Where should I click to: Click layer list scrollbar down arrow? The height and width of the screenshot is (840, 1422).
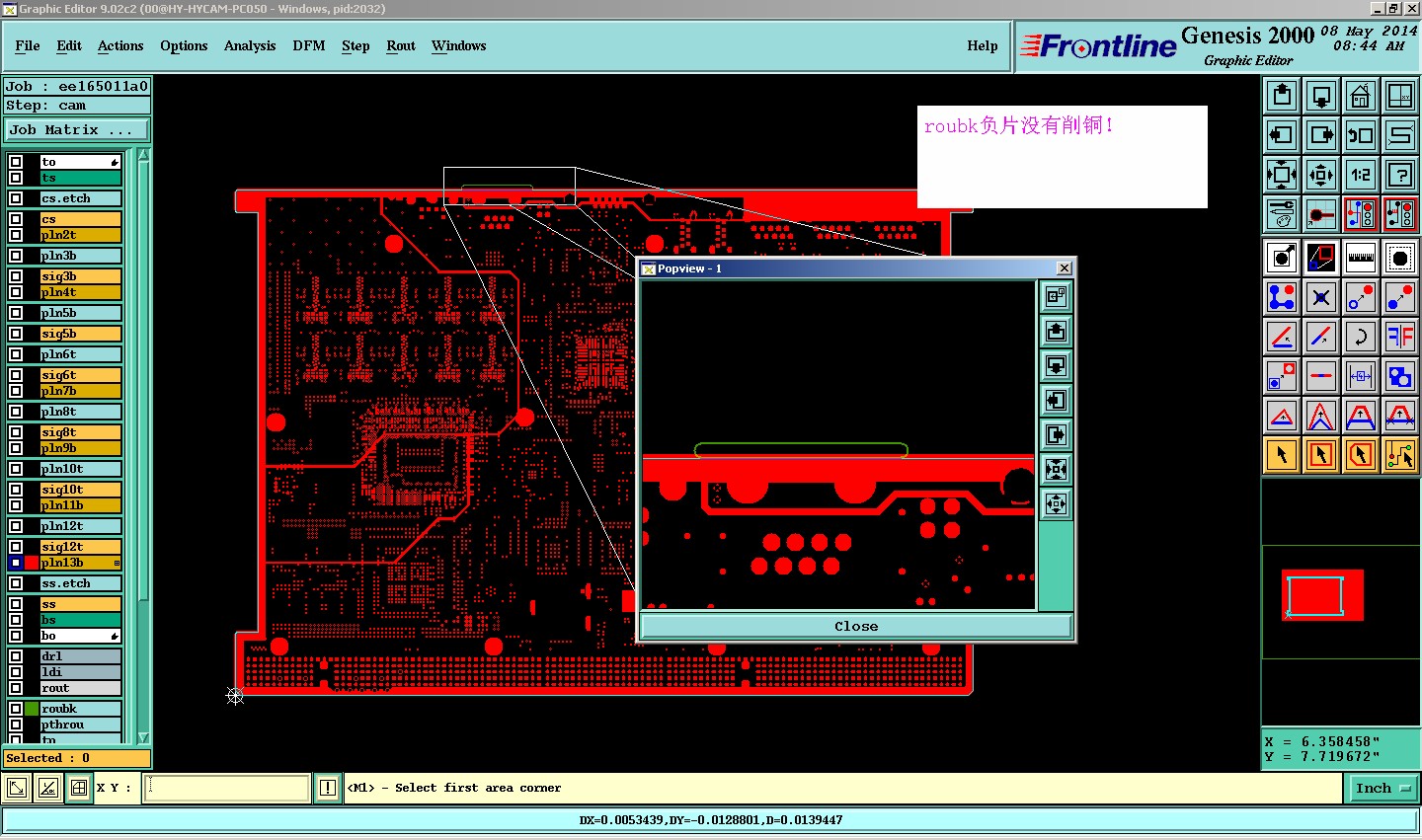click(x=143, y=737)
